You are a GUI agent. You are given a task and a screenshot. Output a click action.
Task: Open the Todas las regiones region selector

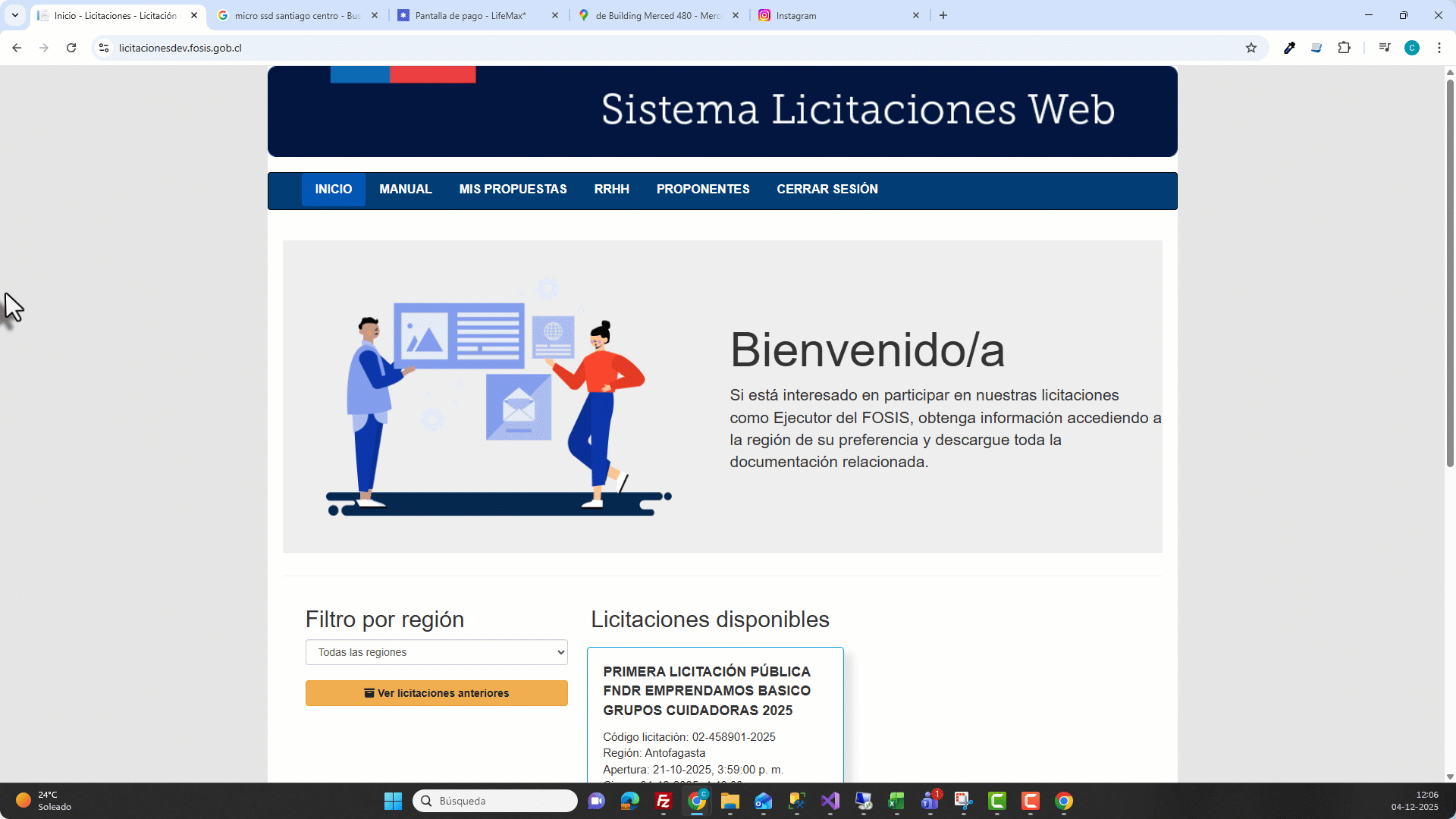pos(436,651)
